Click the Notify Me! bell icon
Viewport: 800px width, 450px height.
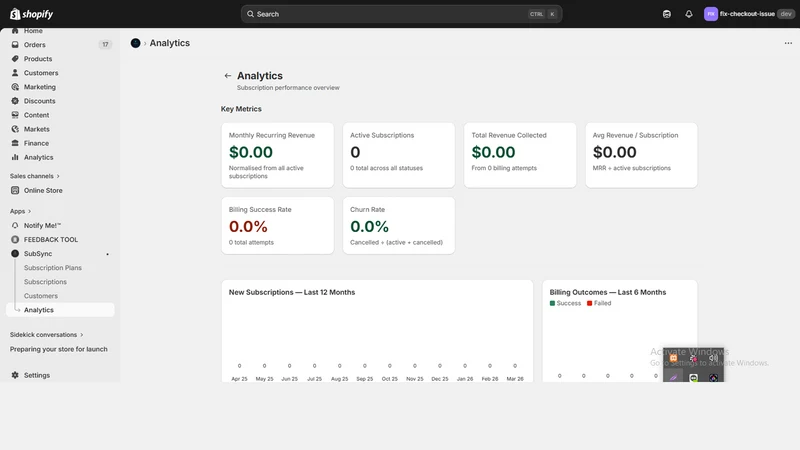[x=15, y=225]
